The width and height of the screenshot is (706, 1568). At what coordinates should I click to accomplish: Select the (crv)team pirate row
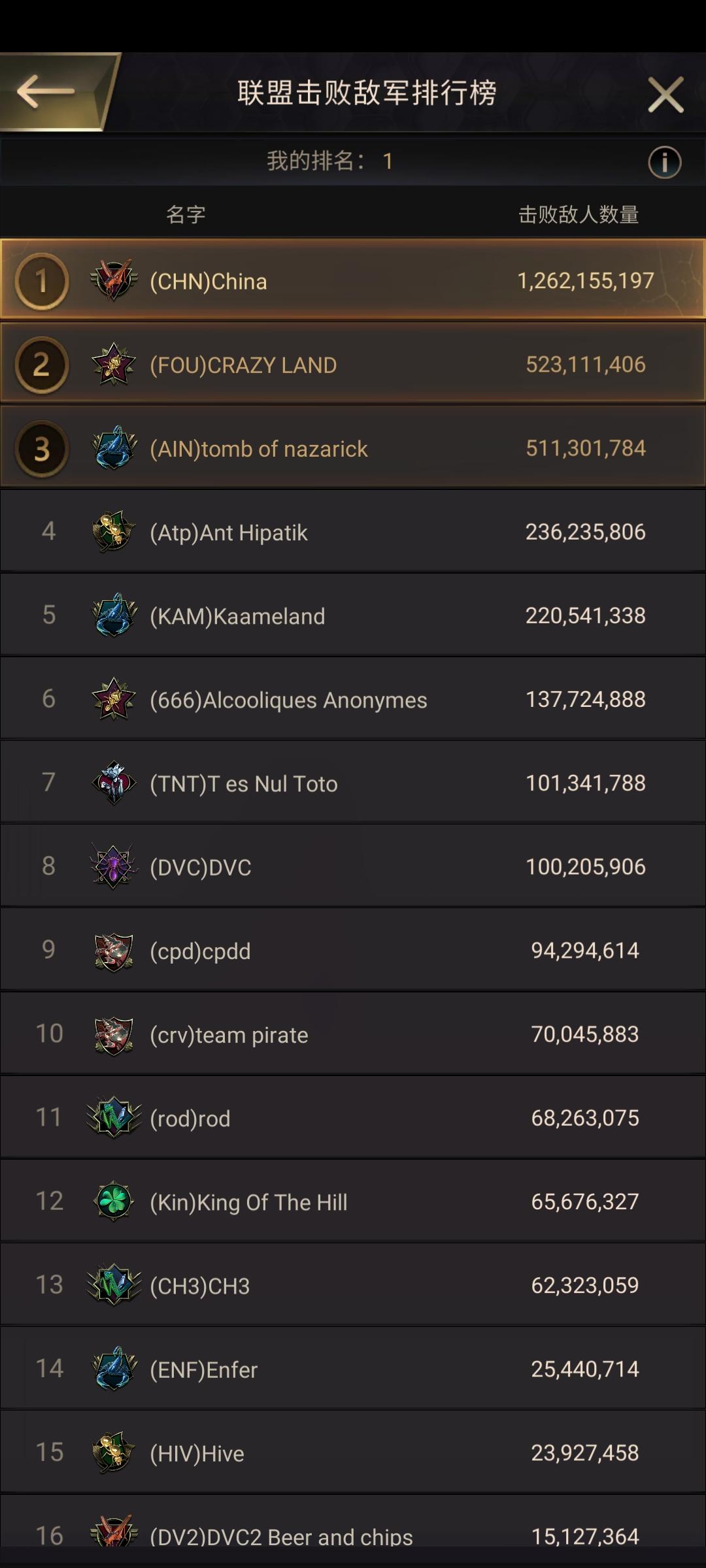tap(353, 1034)
